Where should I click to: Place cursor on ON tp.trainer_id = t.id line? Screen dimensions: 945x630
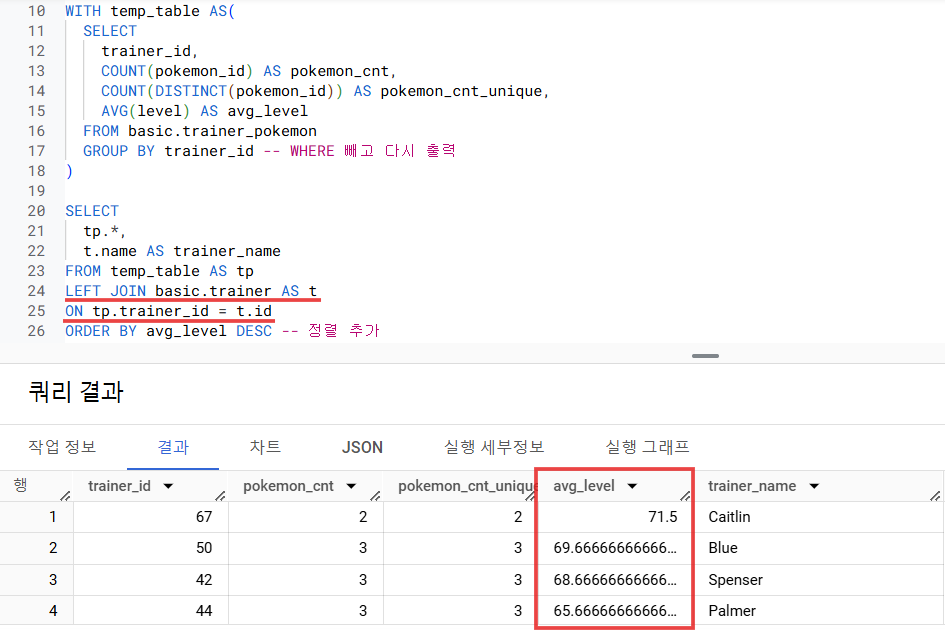coord(168,310)
